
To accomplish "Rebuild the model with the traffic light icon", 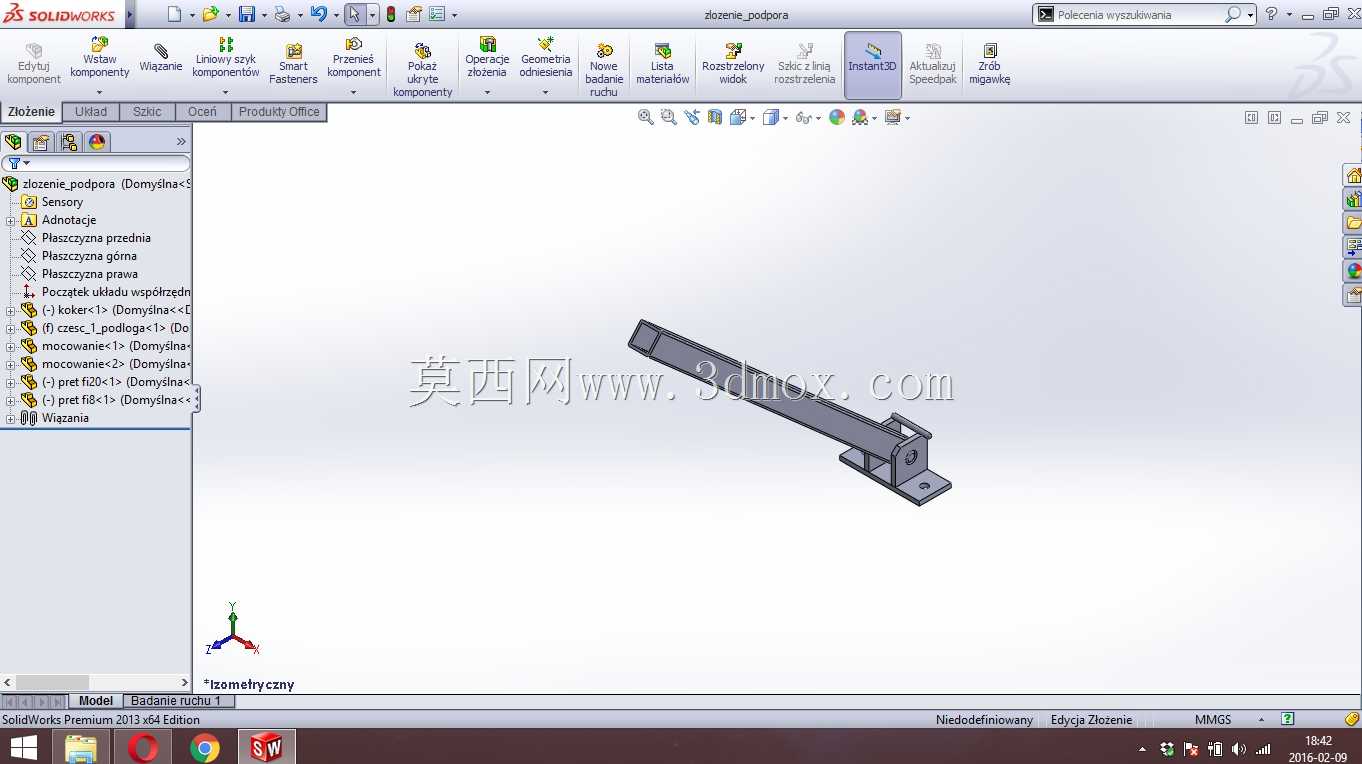I will (390, 14).
